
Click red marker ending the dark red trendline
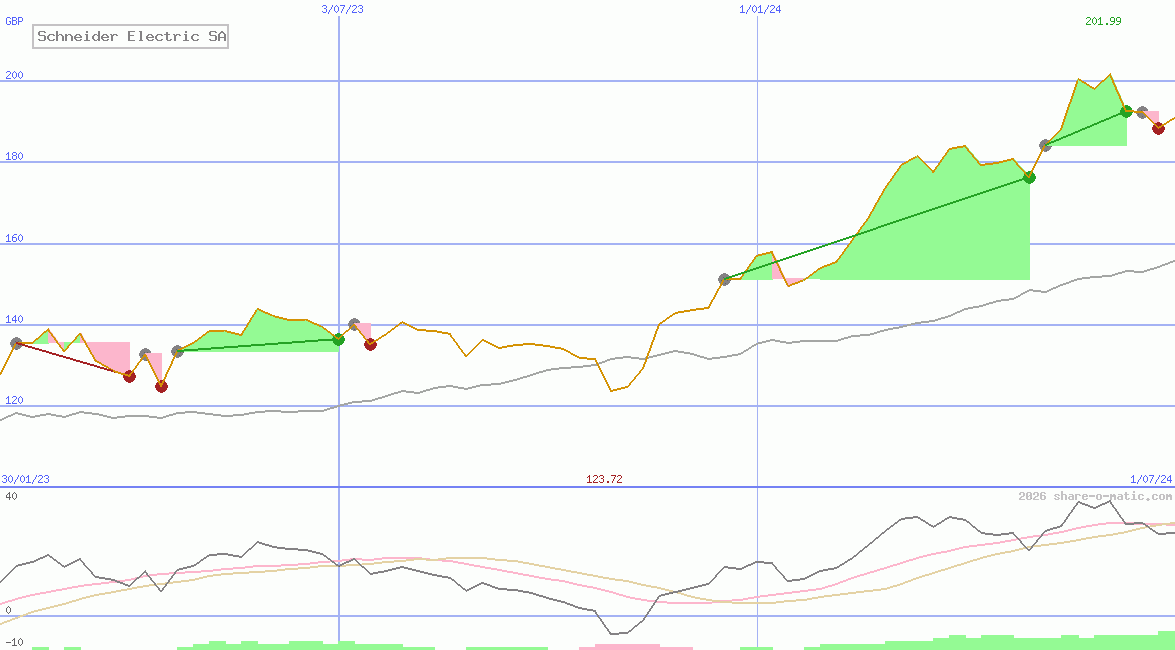coord(129,376)
